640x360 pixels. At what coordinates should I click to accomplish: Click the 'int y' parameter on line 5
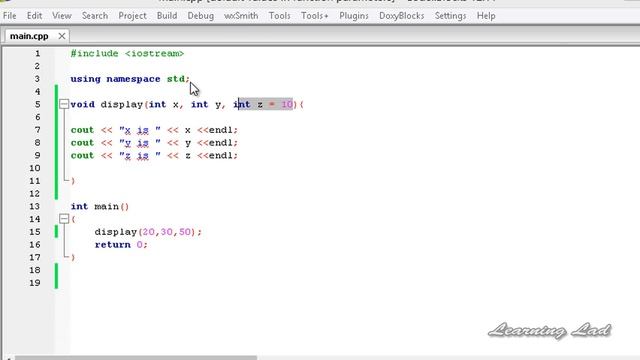pos(206,104)
